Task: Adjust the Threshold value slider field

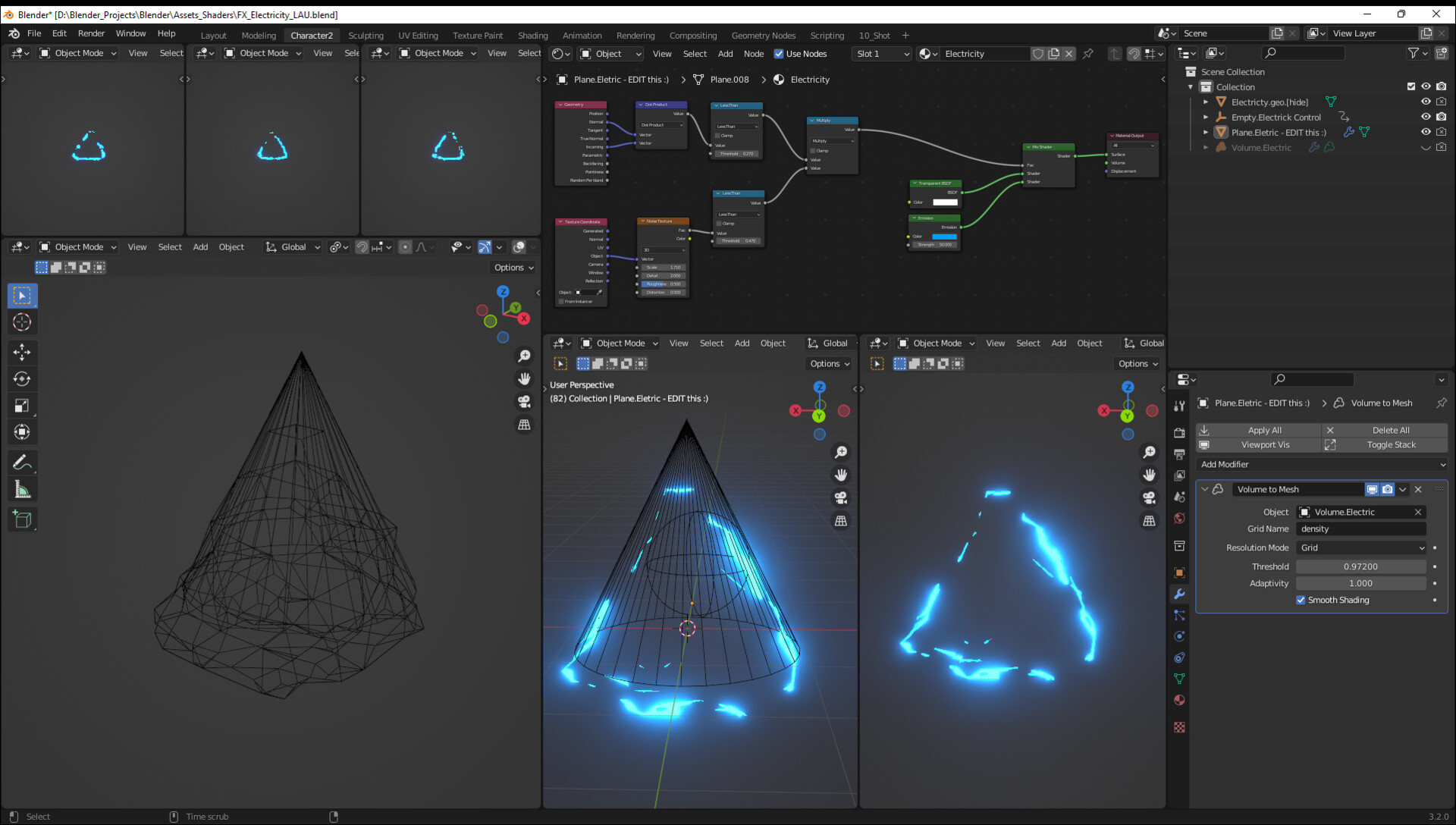Action: pyautogui.click(x=1360, y=566)
